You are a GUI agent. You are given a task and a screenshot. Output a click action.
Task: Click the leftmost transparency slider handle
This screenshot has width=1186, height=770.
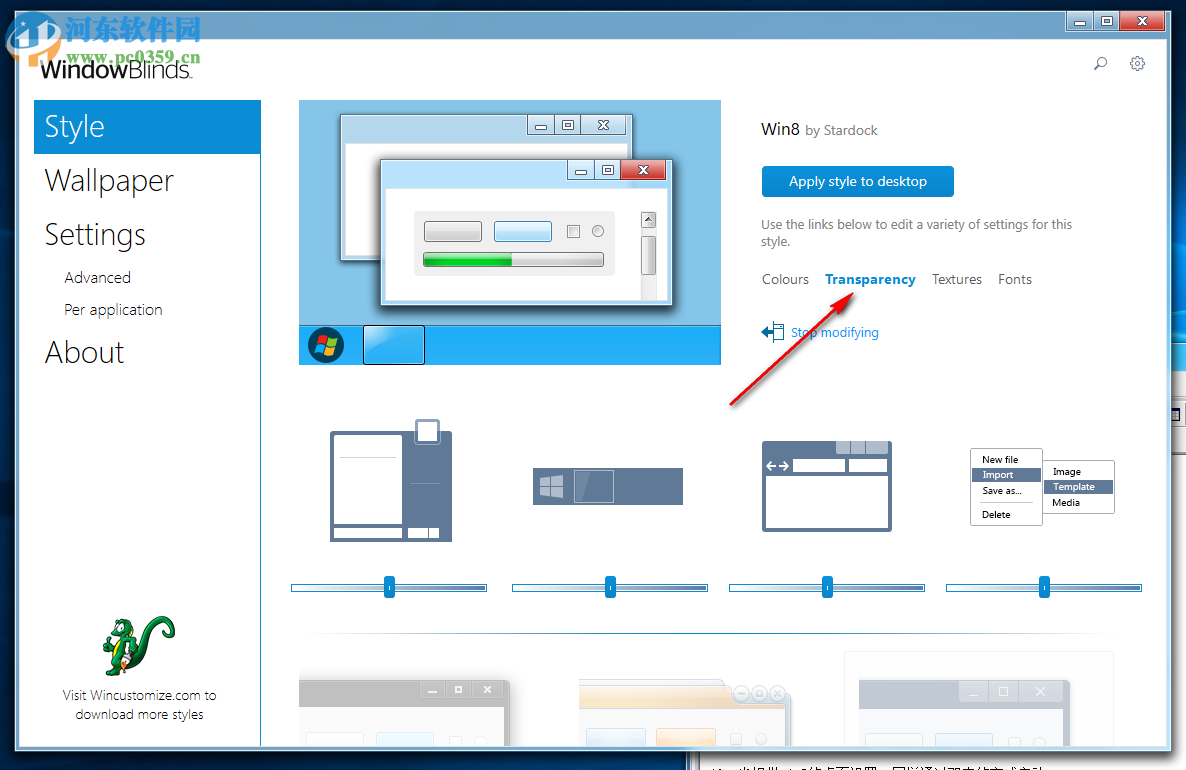click(x=389, y=587)
